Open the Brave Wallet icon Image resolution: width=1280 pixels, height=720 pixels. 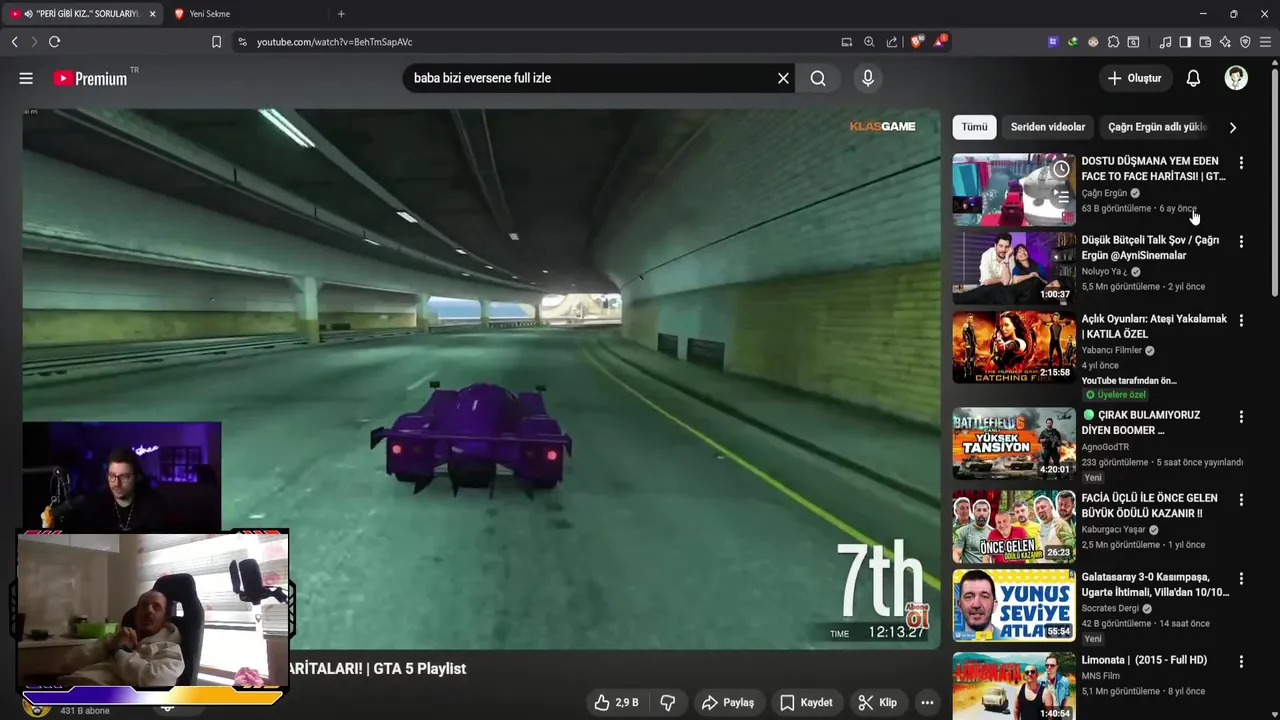[1205, 42]
